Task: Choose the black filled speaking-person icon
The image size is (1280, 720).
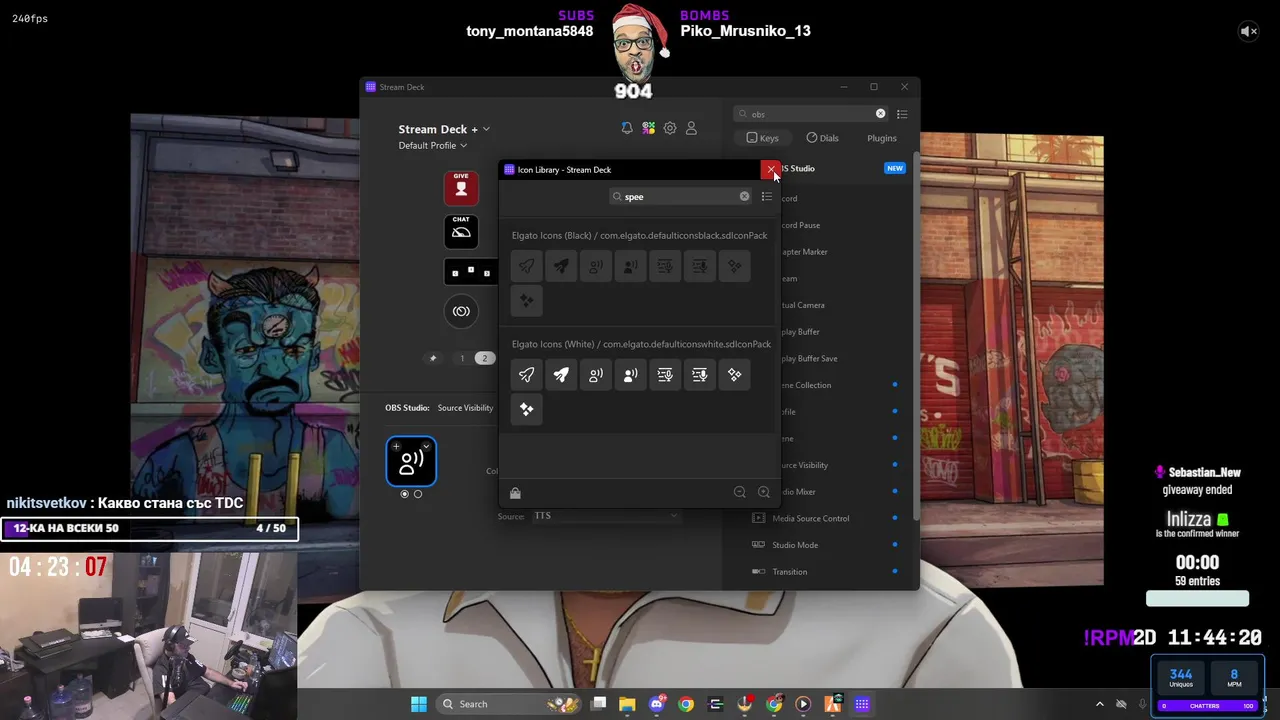Action: tap(630, 266)
